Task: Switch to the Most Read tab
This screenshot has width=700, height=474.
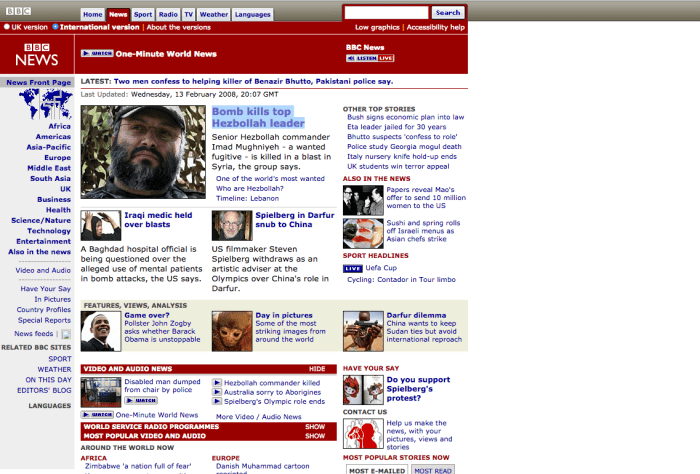Action: coord(433,470)
